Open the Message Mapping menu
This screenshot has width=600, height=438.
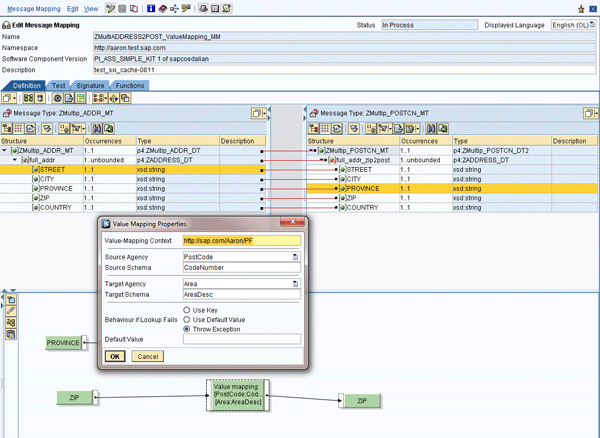tap(32, 8)
